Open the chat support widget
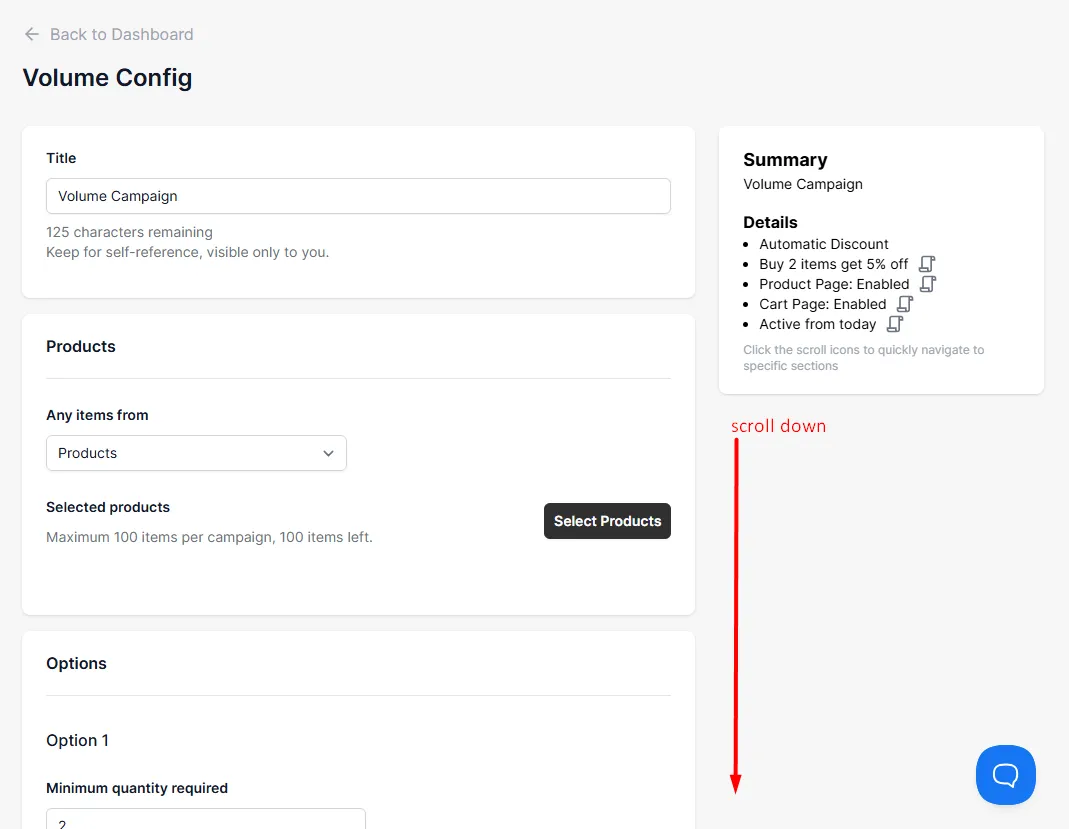1069x829 pixels. pos(1006,774)
